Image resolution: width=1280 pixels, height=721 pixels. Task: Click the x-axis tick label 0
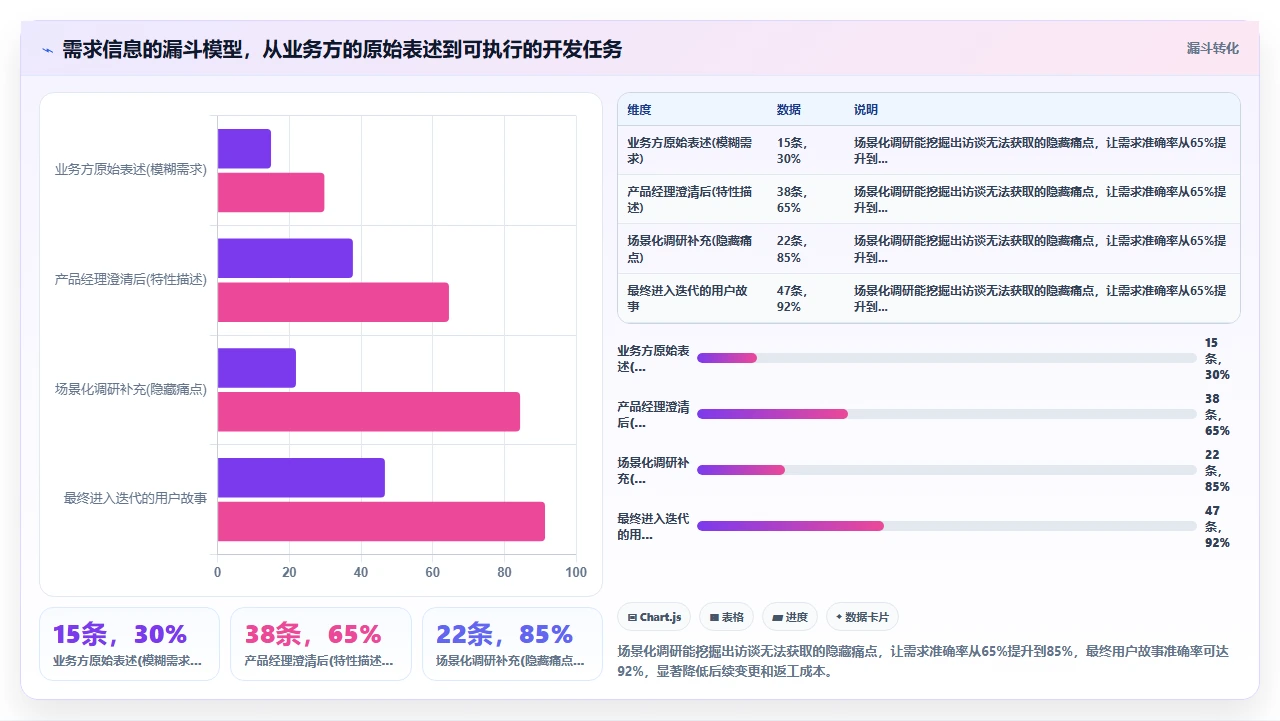pos(218,573)
